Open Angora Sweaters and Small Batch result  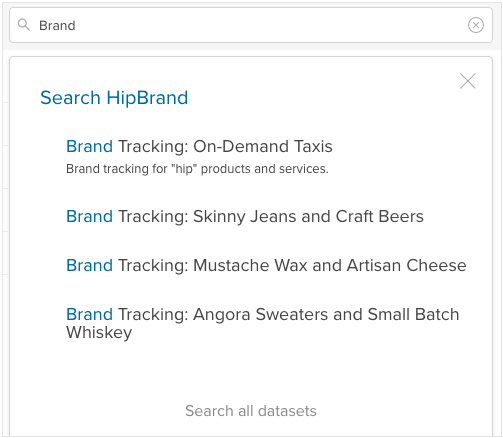(263, 323)
